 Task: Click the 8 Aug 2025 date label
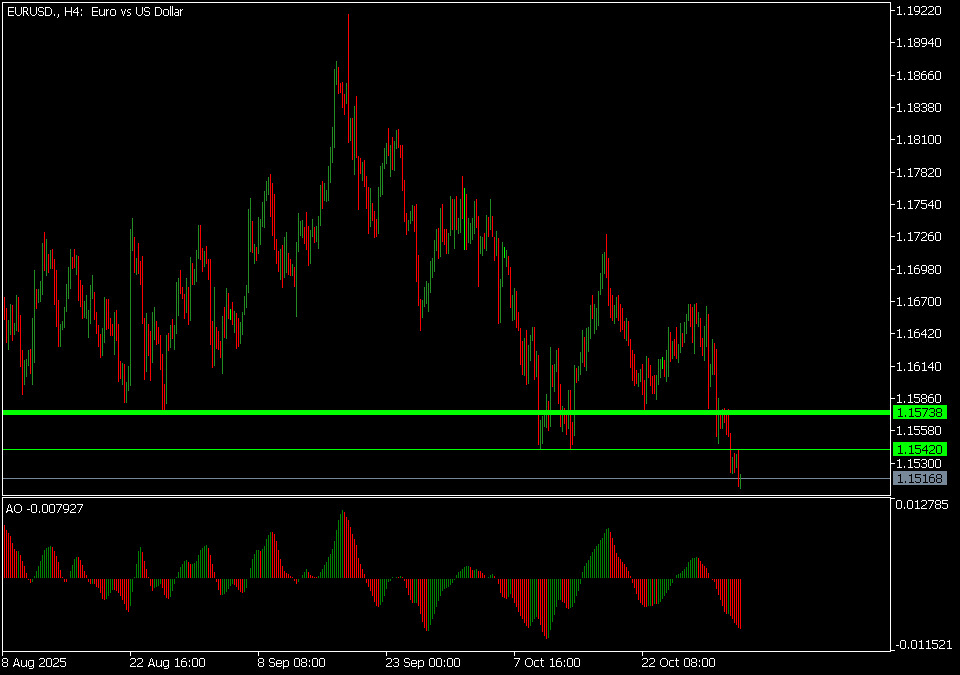[x=36, y=662]
